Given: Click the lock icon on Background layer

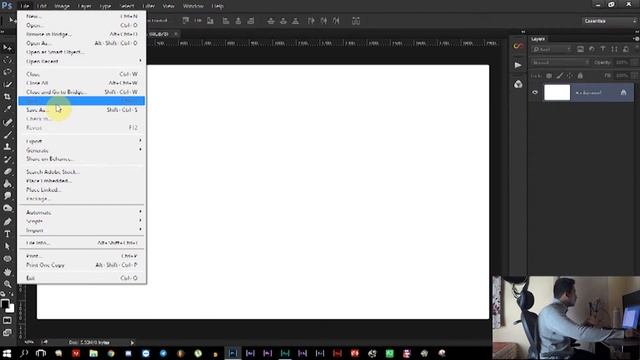Looking at the screenshot, I should pos(623,93).
